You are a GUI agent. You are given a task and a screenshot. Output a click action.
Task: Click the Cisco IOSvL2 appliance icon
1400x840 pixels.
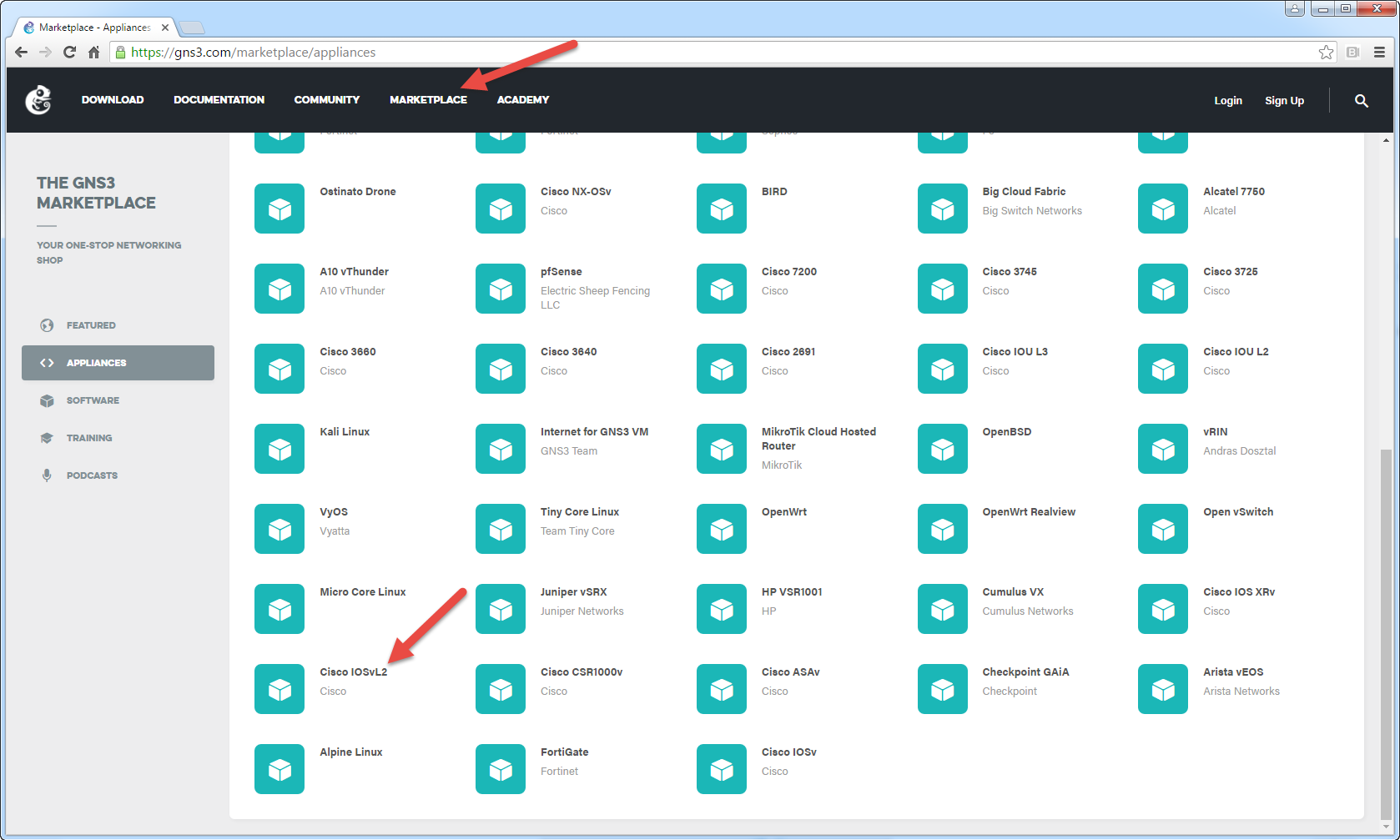(x=279, y=689)
